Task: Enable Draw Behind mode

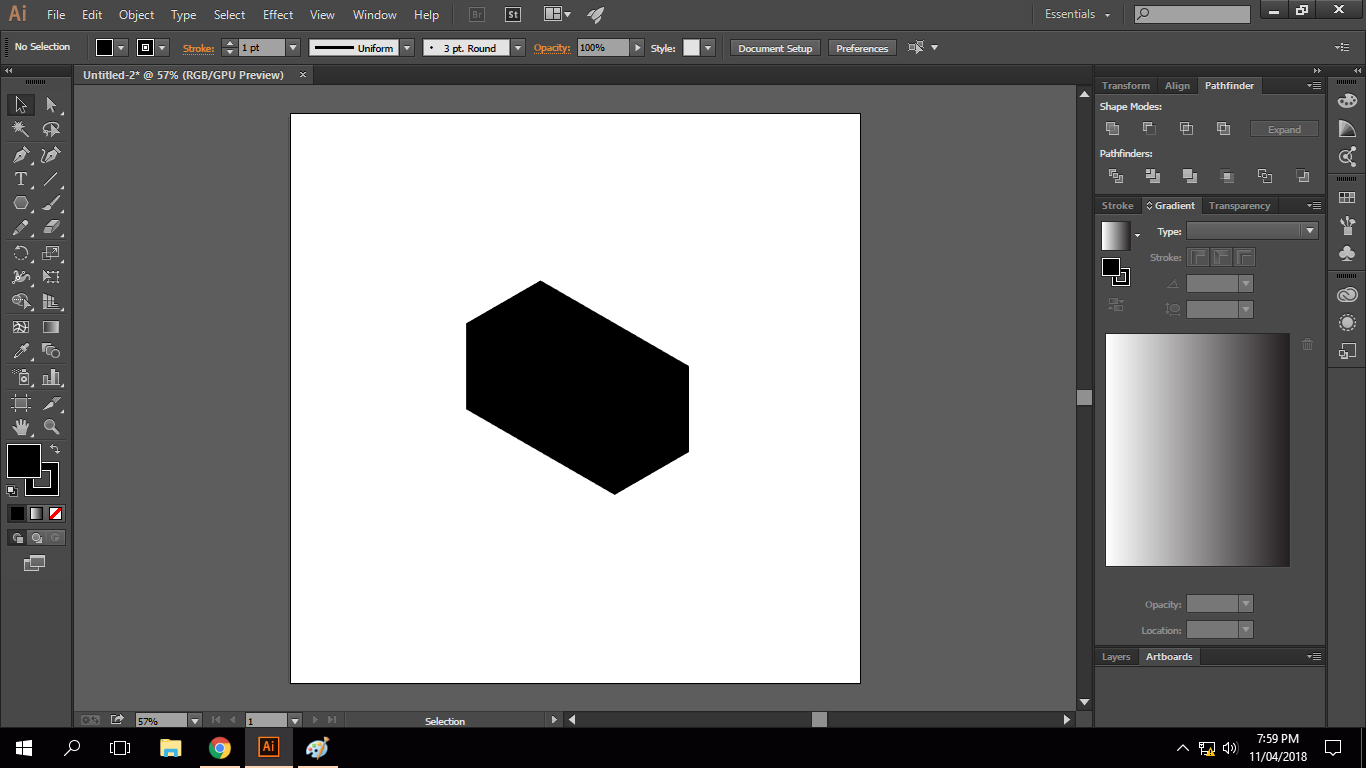Action: click(x=36, y=538)
